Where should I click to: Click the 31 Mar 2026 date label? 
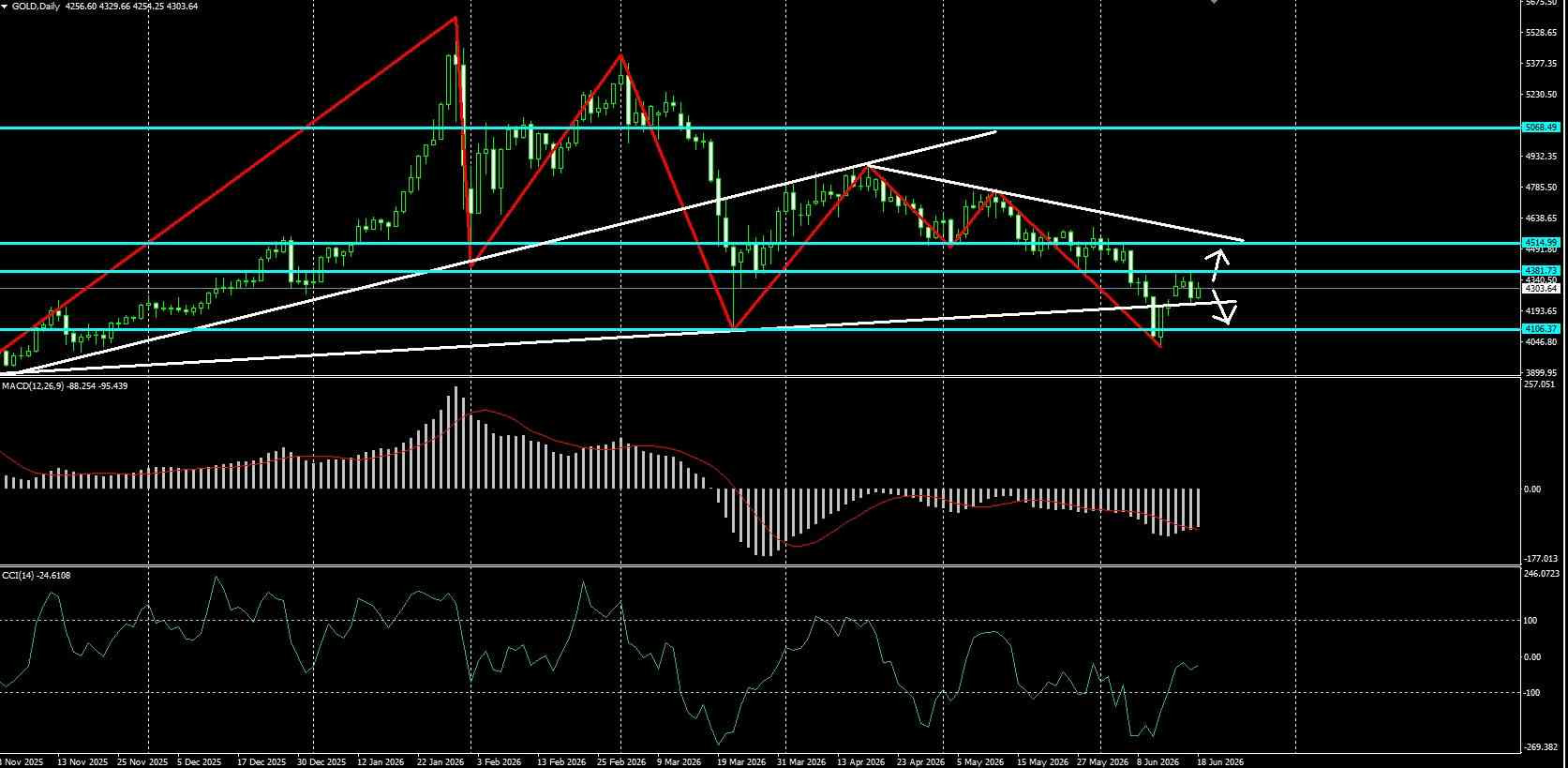tap(800, 761)
